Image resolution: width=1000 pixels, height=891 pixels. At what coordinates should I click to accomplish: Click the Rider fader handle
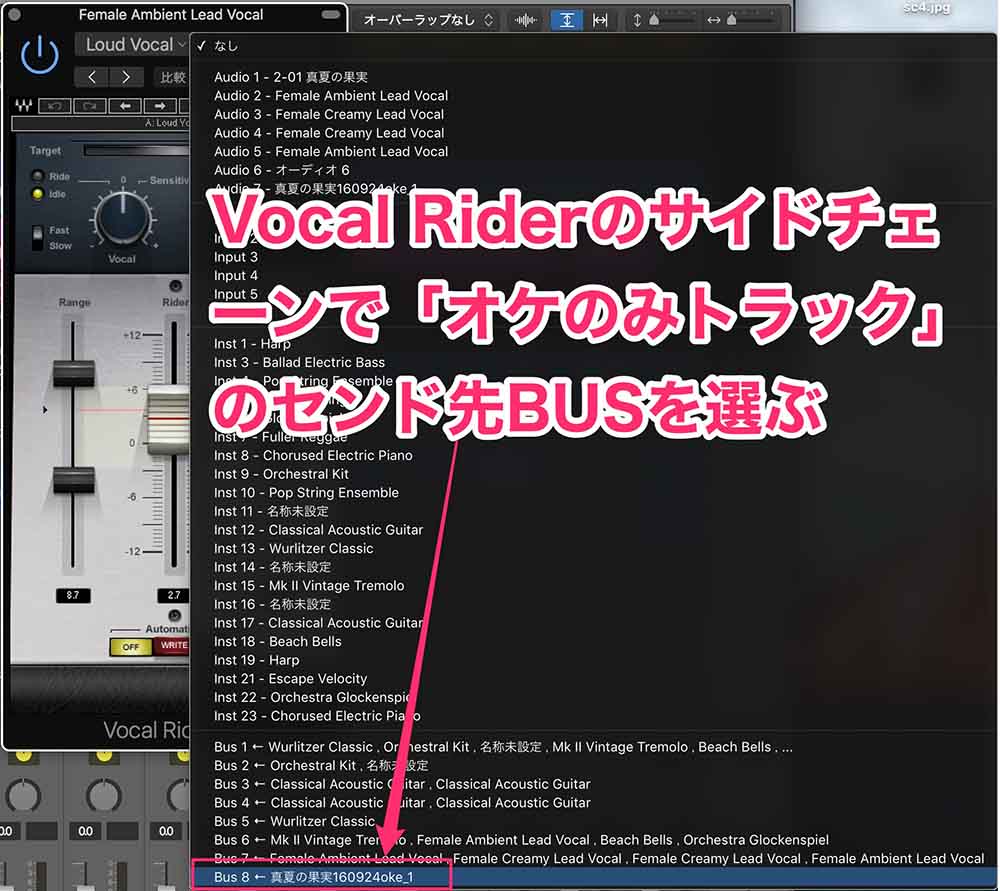pos(169,421)
